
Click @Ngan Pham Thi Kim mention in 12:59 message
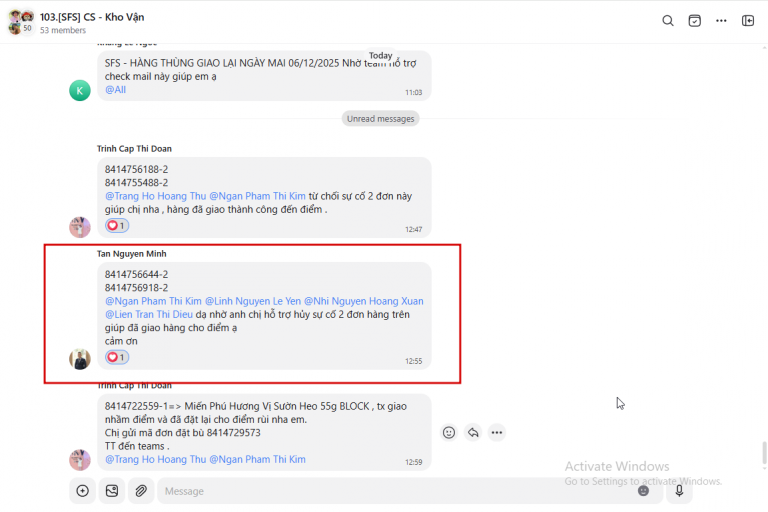[257, 459]
